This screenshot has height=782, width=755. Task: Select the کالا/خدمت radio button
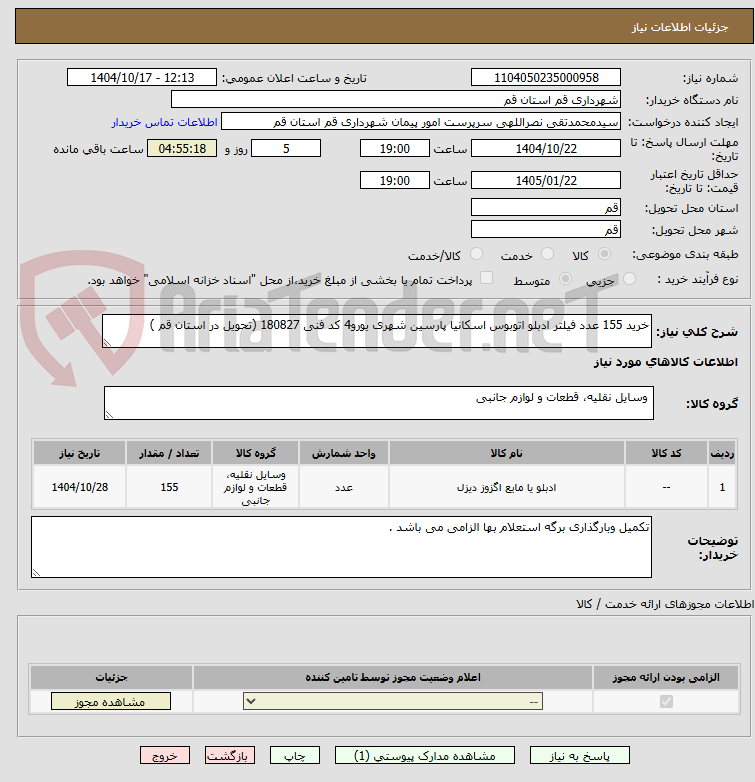[477, 254]
